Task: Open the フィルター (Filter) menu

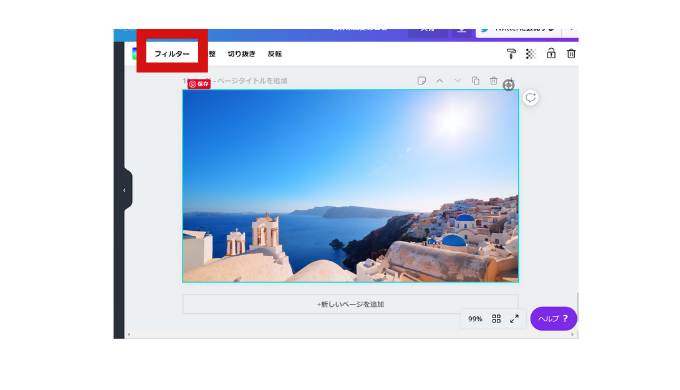Action: pyautogui.click(x=172, y=54)
